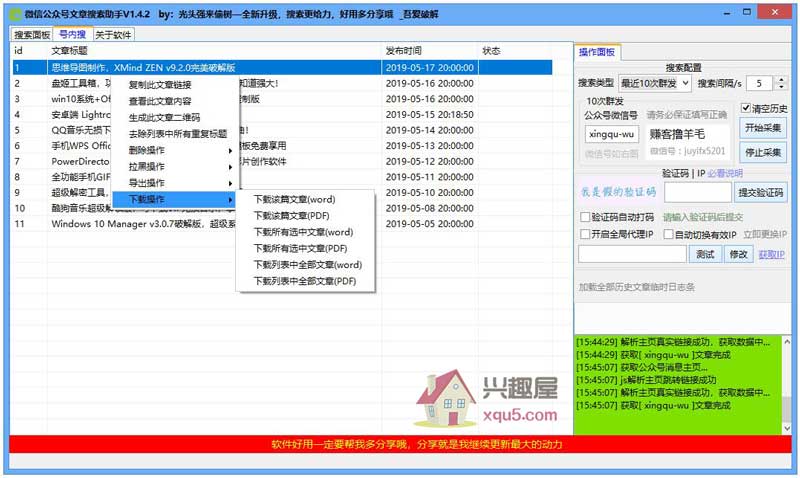Click the 搜索间隔 value field

point(760,83)
